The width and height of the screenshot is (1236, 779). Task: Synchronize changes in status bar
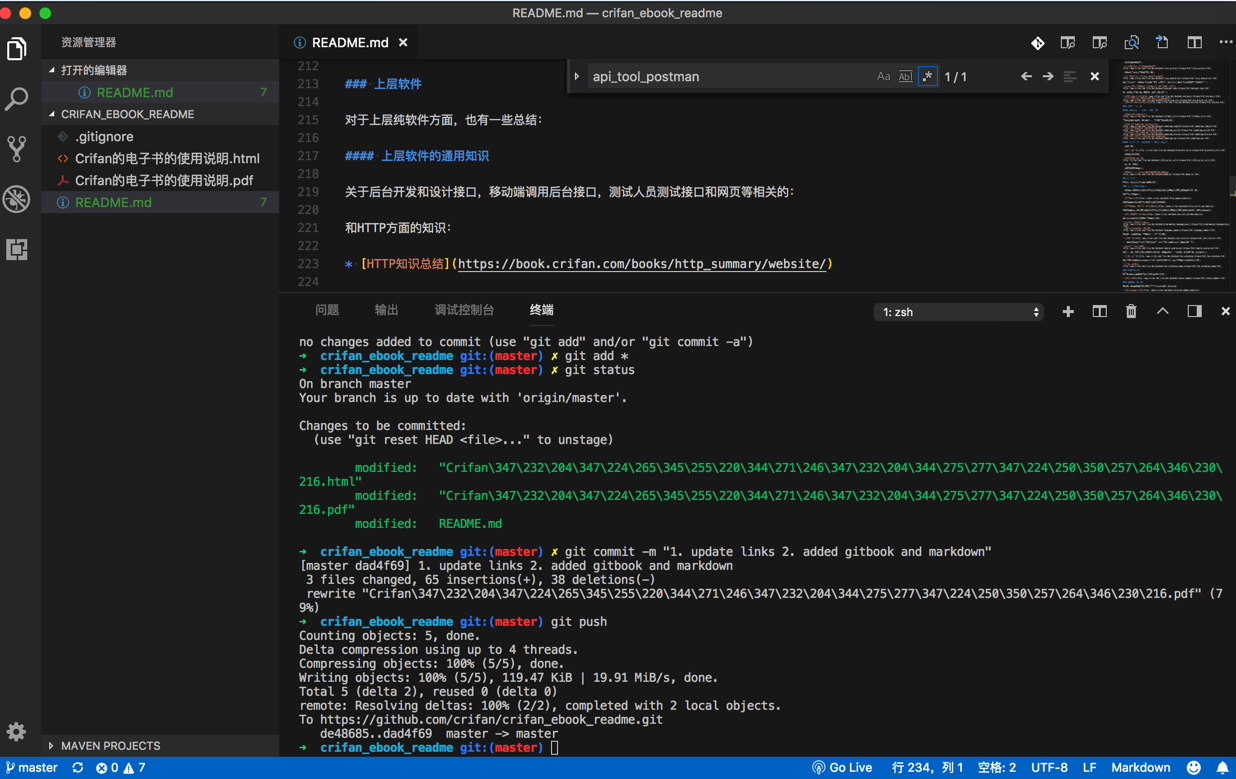pos(77,768)
